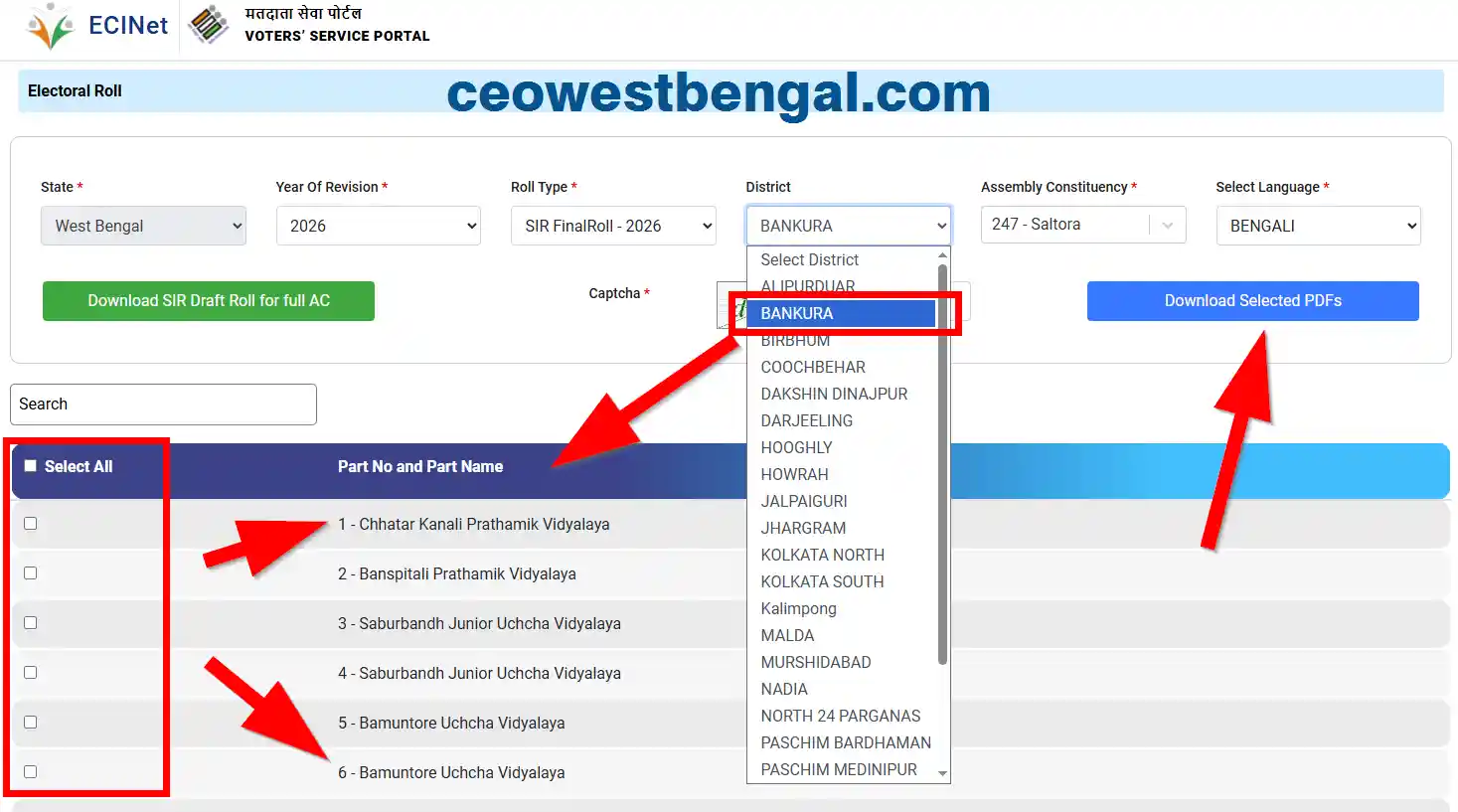Select MURSHIDABAD district
The height and width of the screenshot is (812, 1458).
click(842, 662)
